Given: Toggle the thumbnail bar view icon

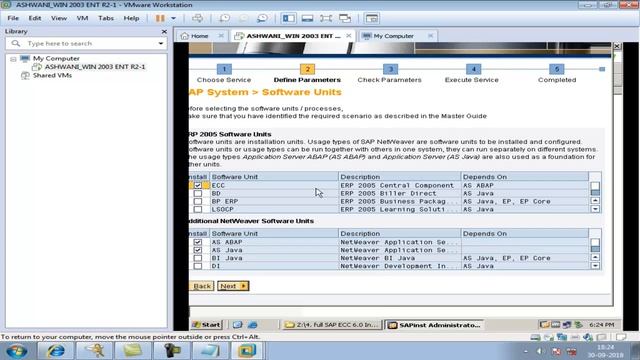Looking at the screenshot, I should (307, 18).
